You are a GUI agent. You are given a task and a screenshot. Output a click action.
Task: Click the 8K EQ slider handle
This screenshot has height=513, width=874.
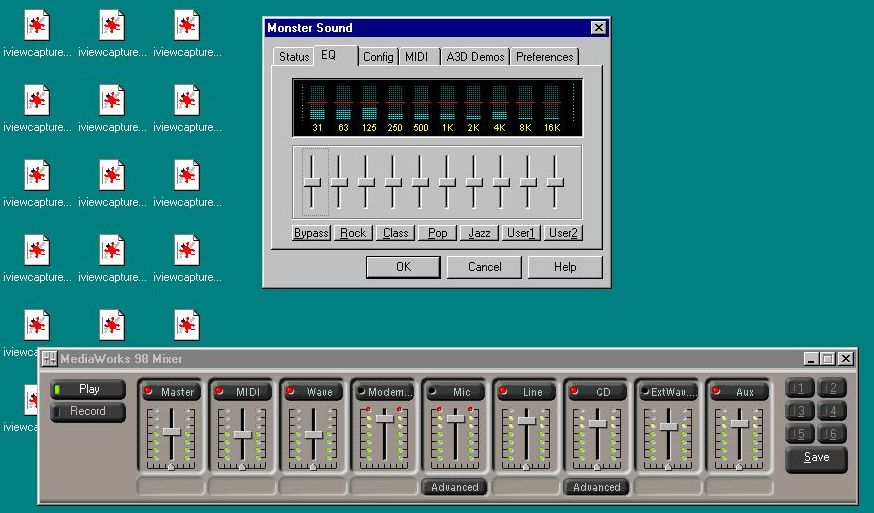528,182
